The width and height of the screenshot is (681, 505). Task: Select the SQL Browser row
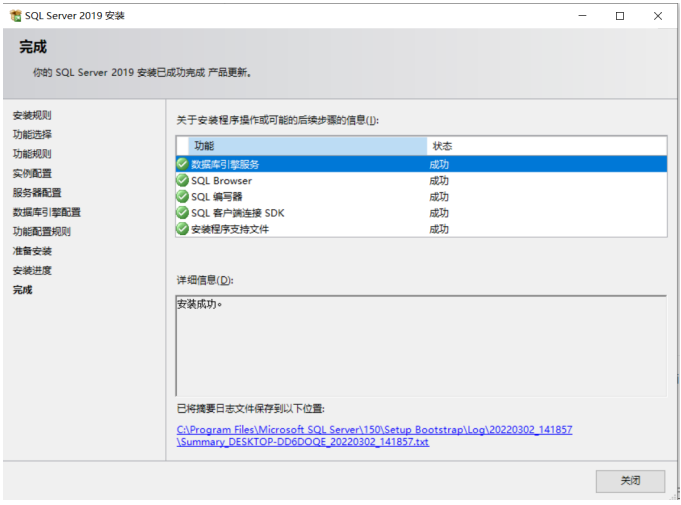[x=421, y=180]
